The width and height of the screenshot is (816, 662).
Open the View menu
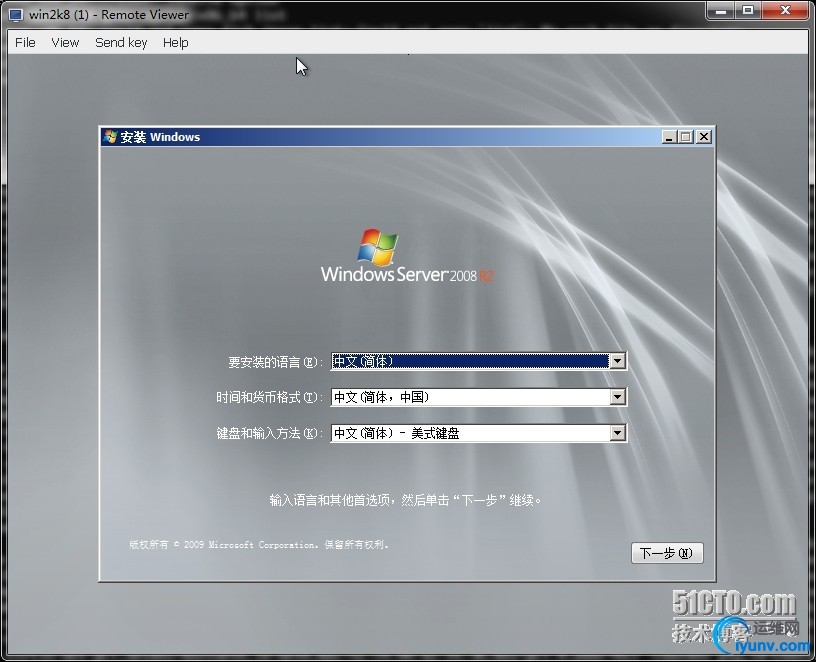tap(65, 43)
